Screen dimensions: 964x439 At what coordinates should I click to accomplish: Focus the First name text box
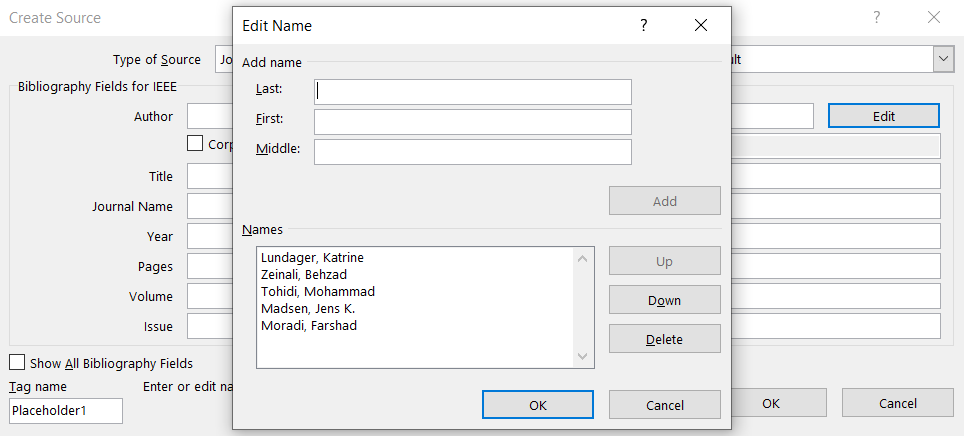tap(472, 122)
